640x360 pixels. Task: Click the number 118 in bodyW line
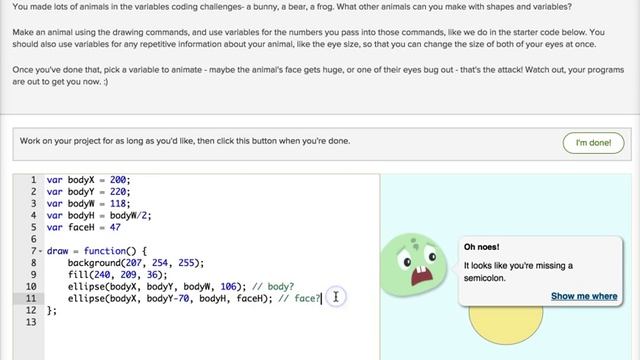pyautogui.click(x=118, y=204)
